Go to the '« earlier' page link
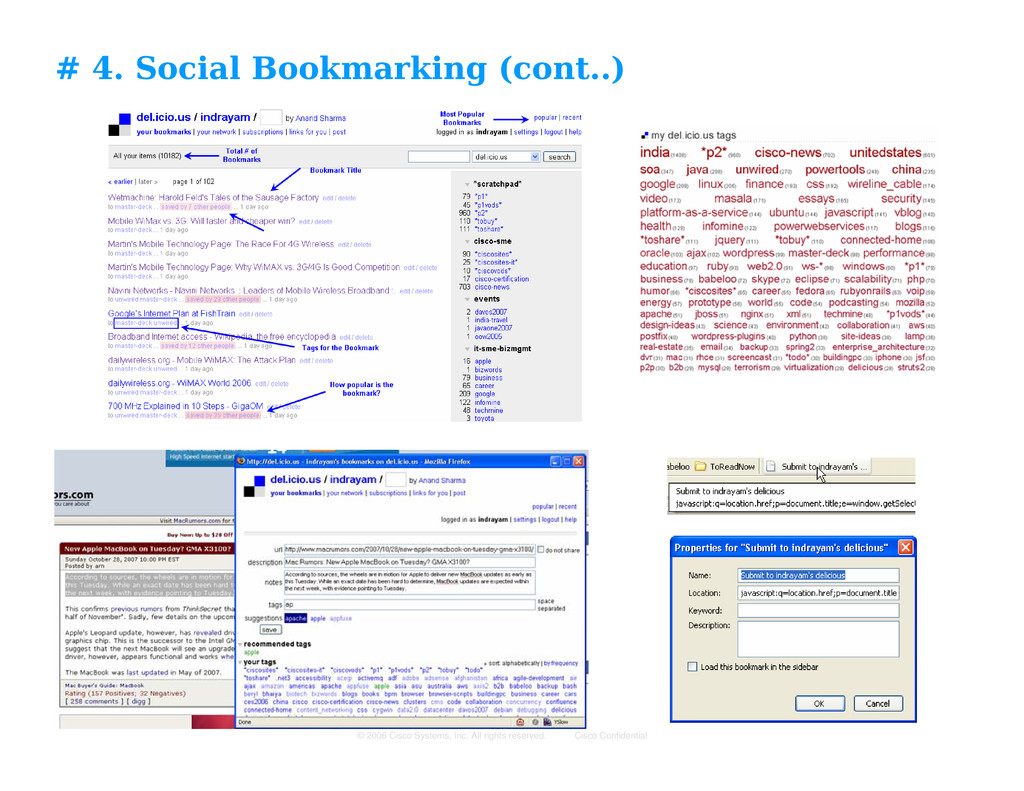 120,182
